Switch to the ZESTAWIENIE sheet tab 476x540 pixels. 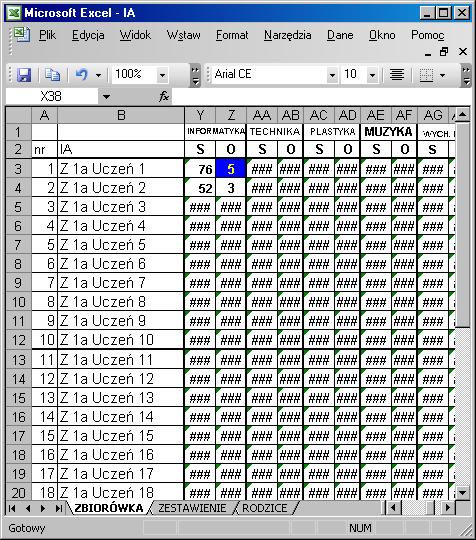coord(192,508)
